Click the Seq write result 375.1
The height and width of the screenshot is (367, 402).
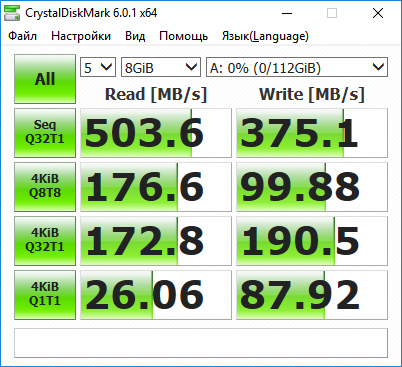(x=312, y=133)
